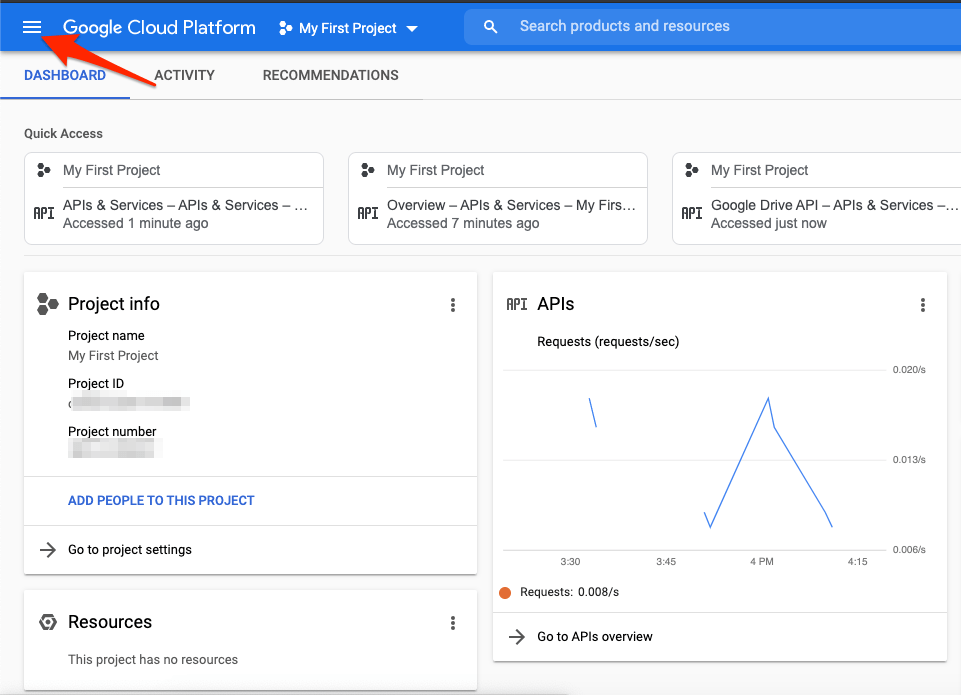
Task: Click the Project info hexagon icon
Action: (47, 304)
